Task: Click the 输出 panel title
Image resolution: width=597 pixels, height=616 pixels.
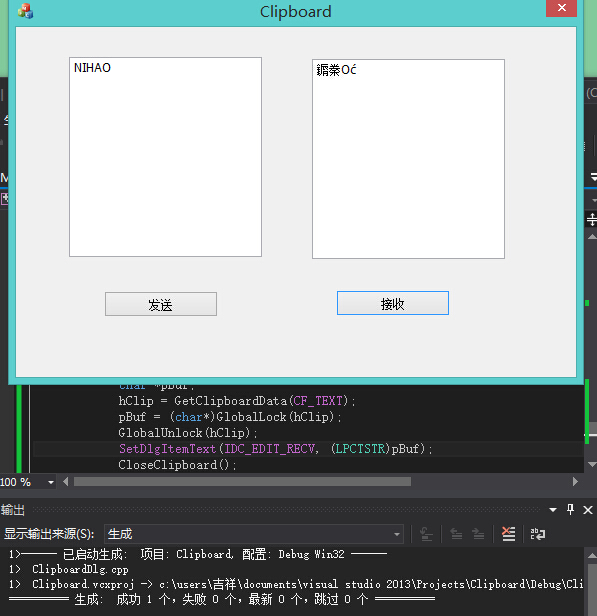Action: point(13,510)
